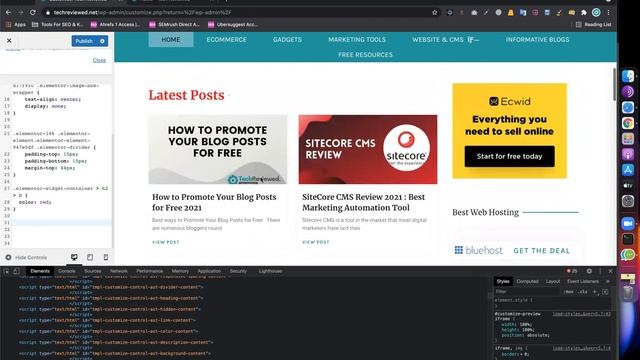Open WEBSITE & CMS nav item
The image size is (640, 360).
pyautogui.click(x=438, y=40)
